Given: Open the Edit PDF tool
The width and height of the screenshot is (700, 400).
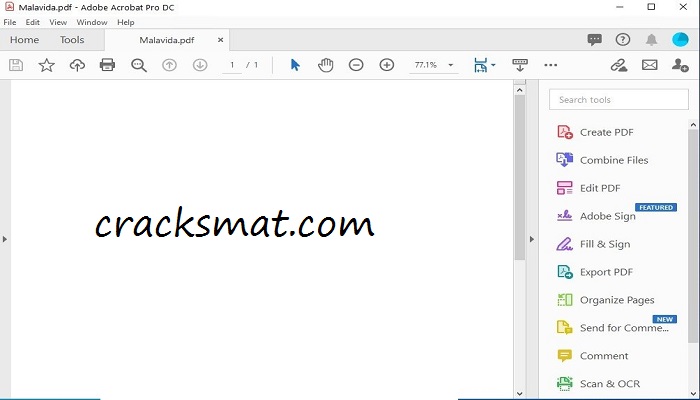Looking at the screenshot, I should coord(588,188).
